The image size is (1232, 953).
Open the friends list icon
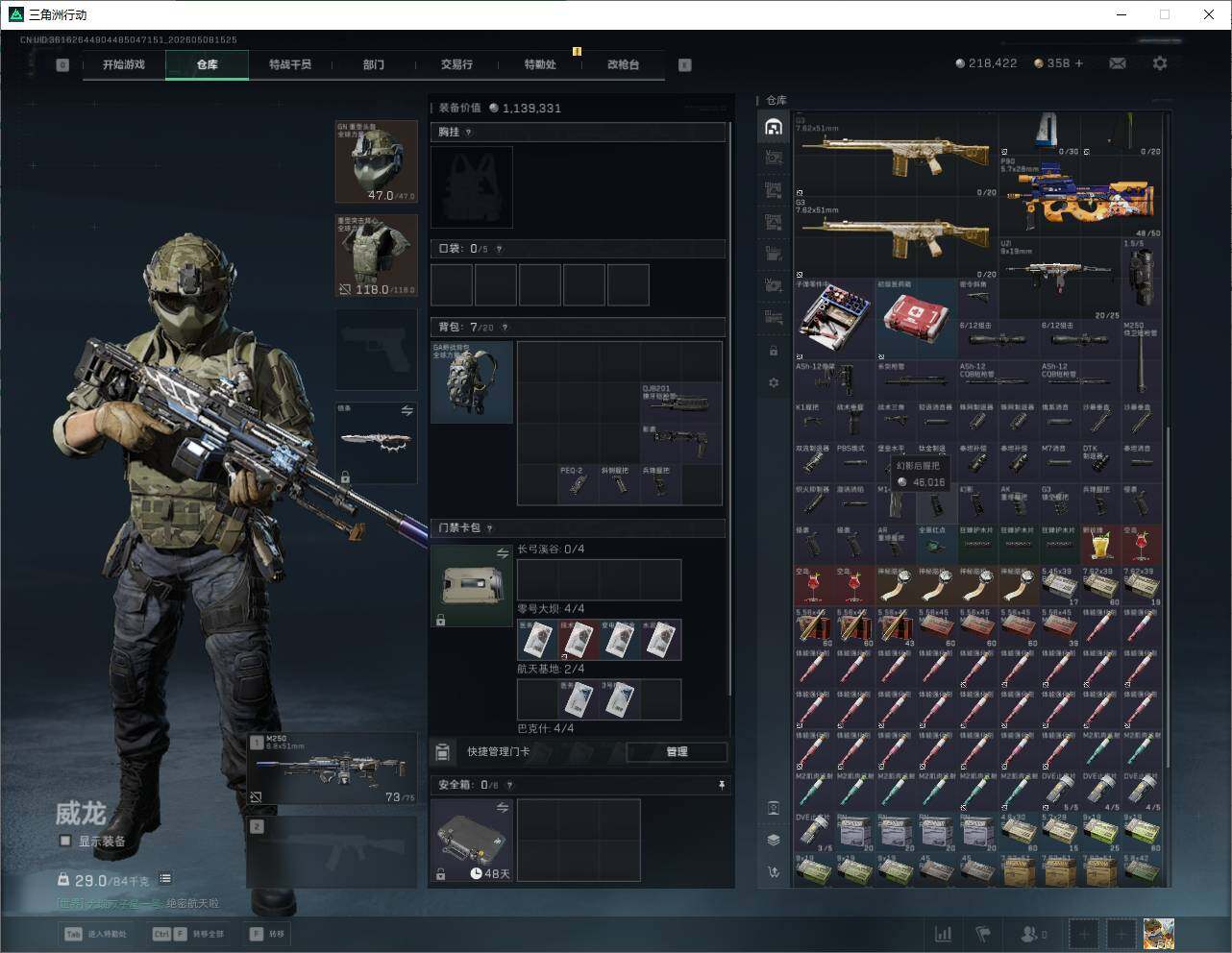pyautogui.click(x=1034, y=934)
